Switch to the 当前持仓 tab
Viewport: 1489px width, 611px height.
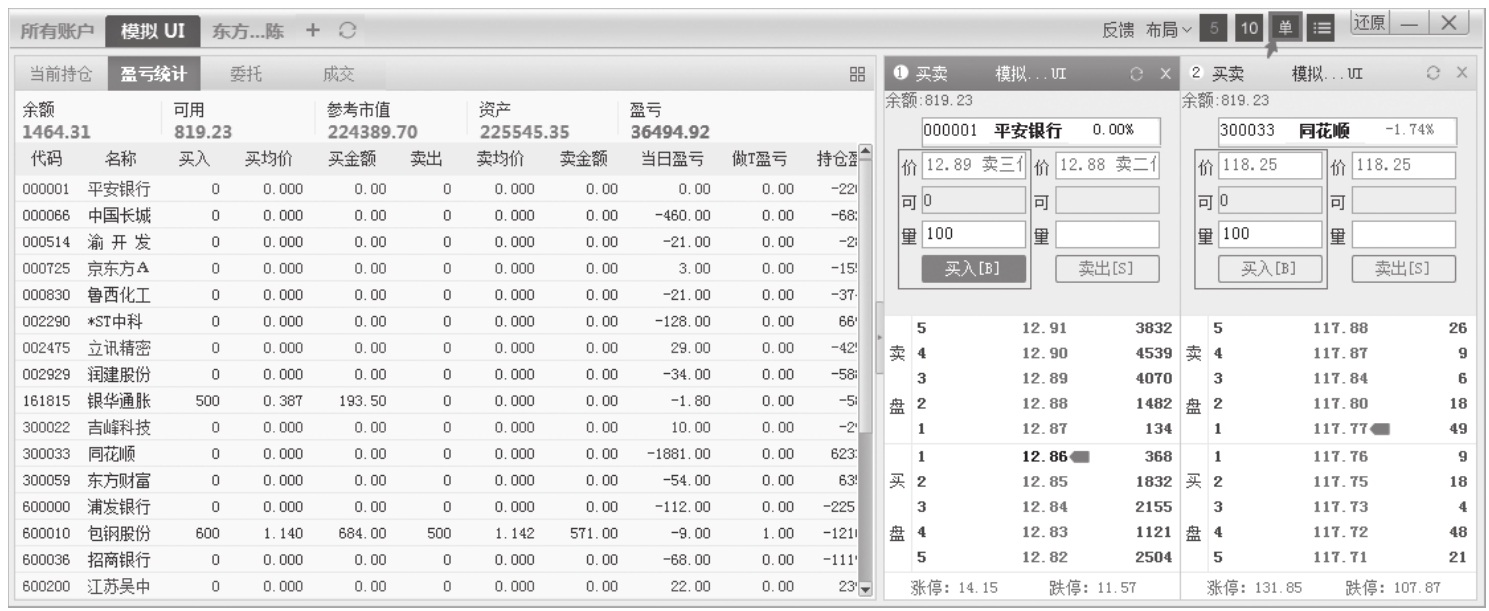click(60, 73)
